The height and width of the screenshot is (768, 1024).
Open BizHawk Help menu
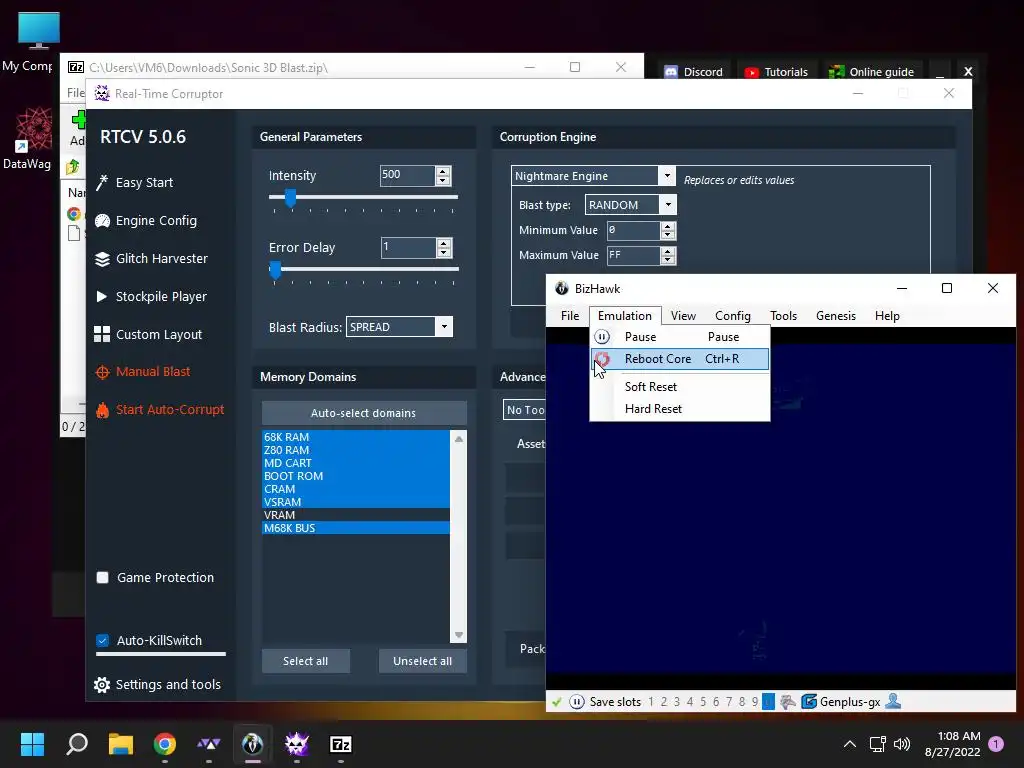(887, 315)
